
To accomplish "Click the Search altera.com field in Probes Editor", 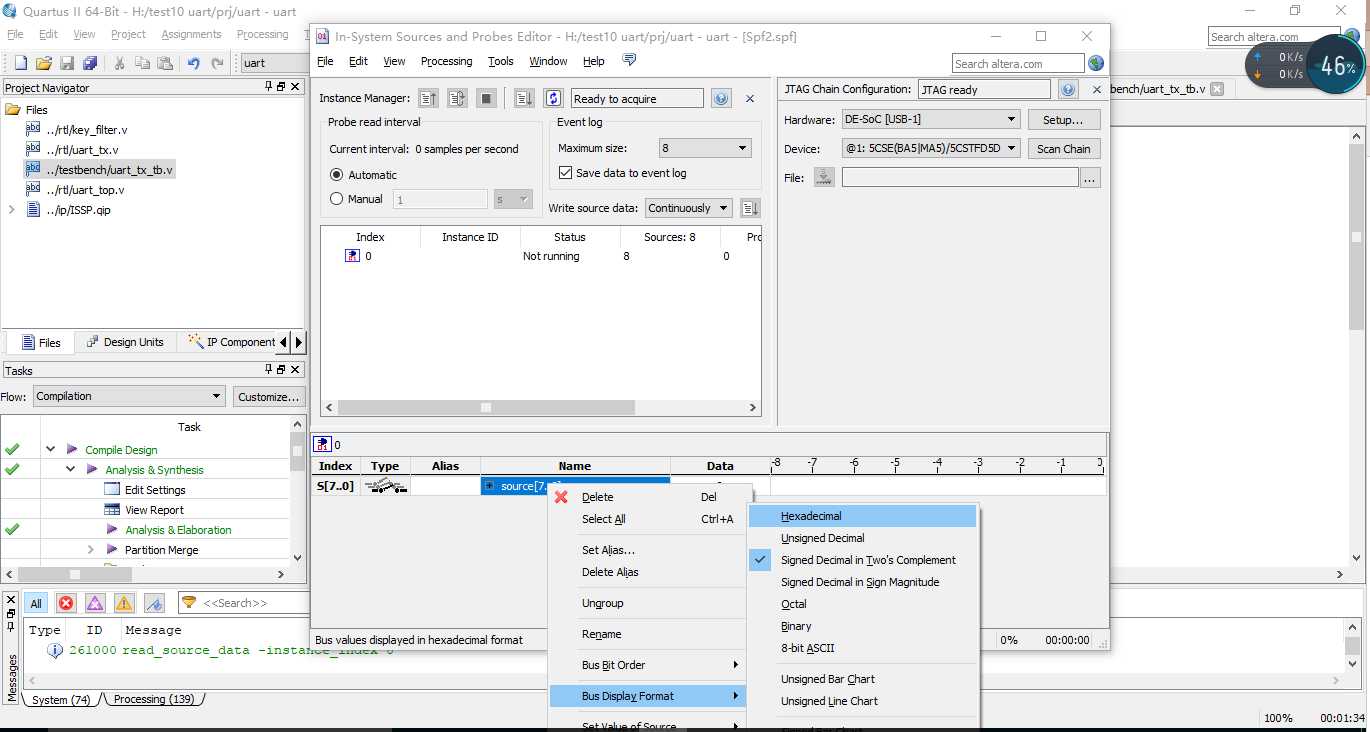I will tap(1017, 63).
